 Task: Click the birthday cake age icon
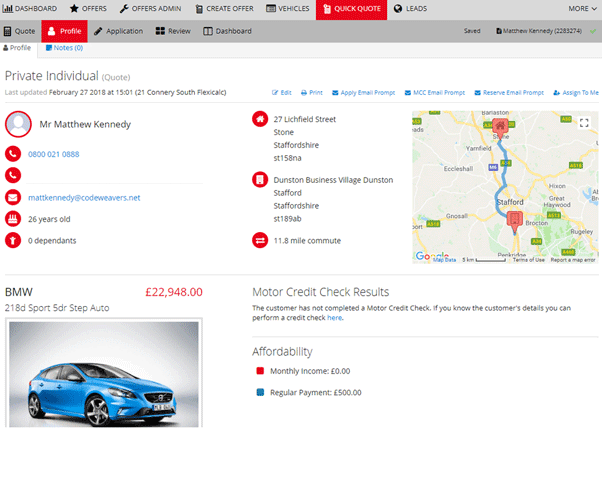coord(13,219)
